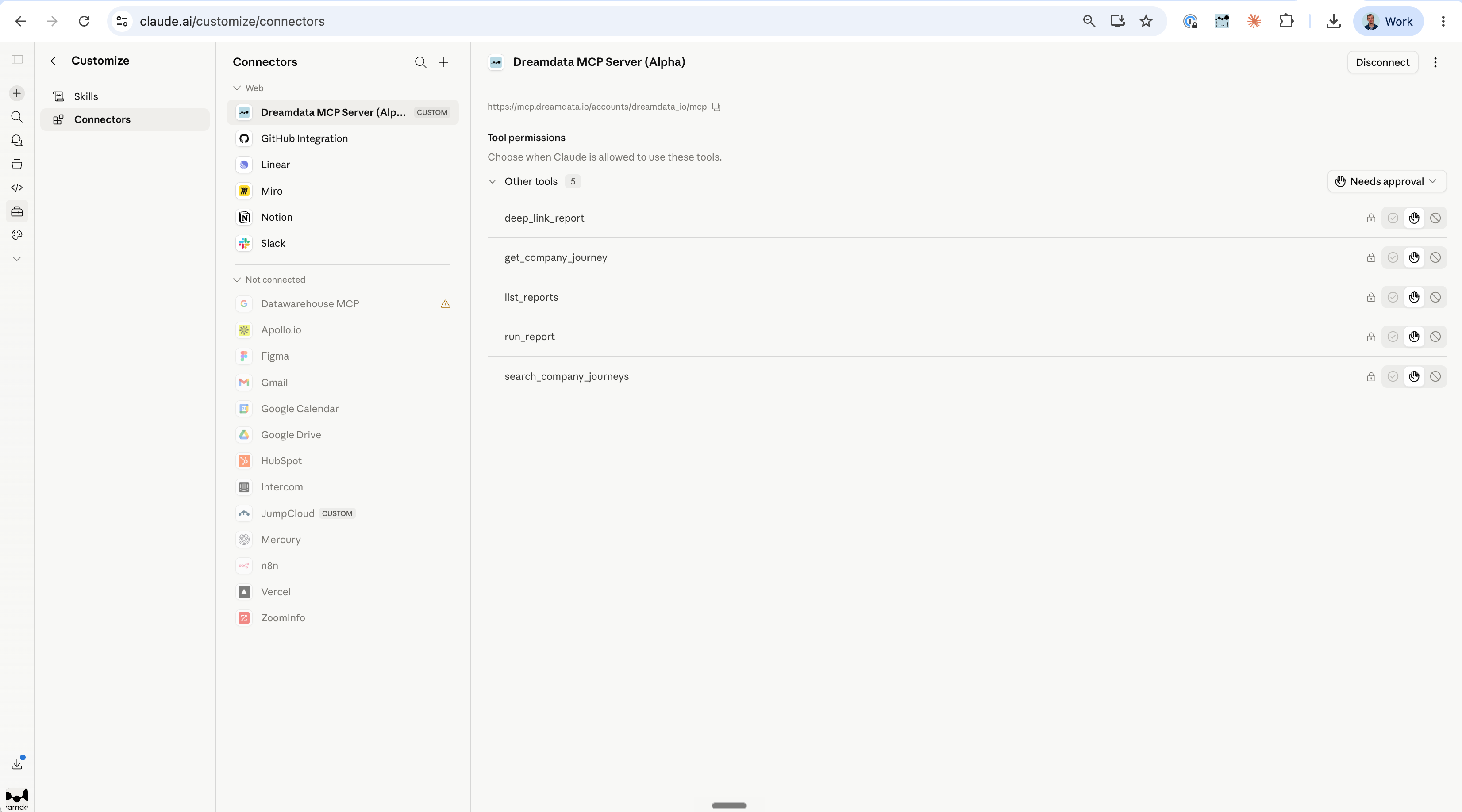1462x812 pixels.
Task: Select GitHub Integration connector
Action: 343,138
